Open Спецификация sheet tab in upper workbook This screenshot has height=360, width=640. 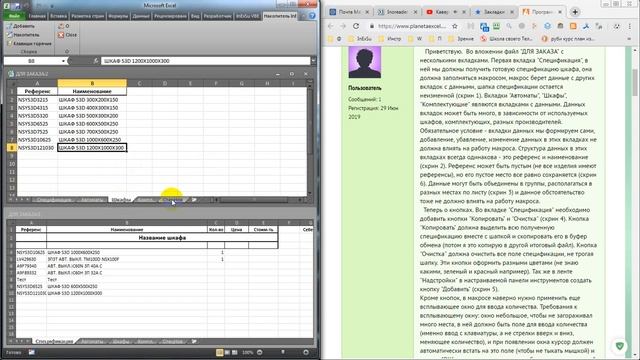(53, 200)
